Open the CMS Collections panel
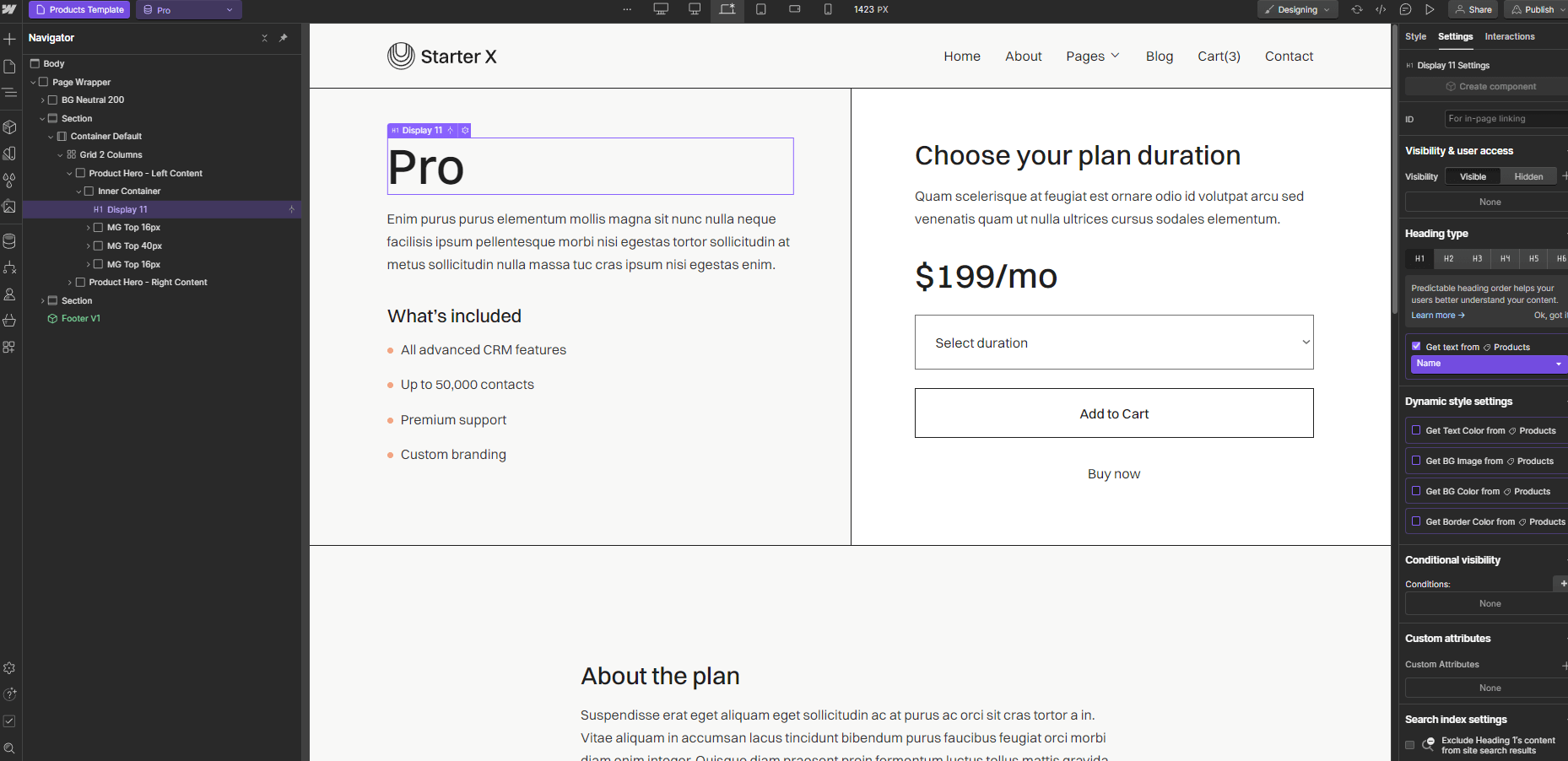Image resolution: width=1568 pixels, height=761 pixels. coord(9,240)
